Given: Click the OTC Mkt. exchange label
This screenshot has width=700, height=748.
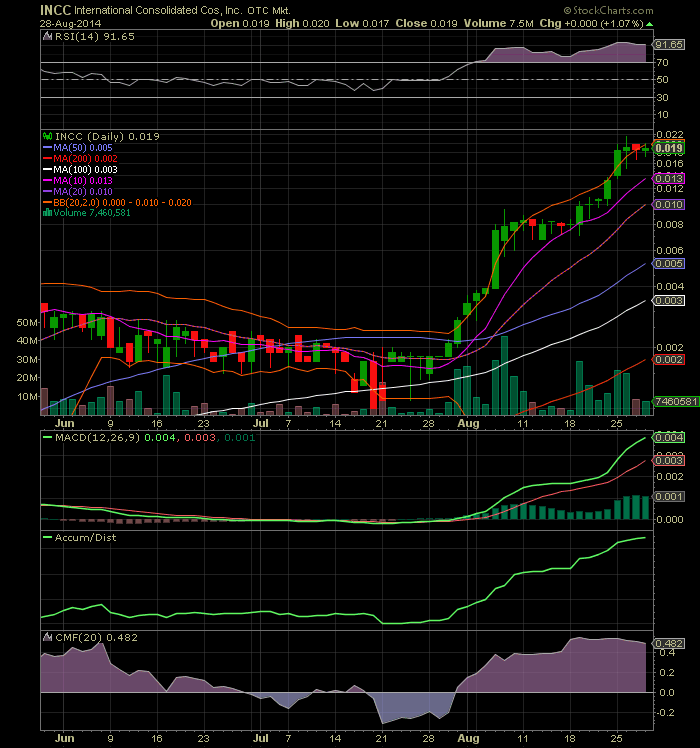Looking at the screenshot, I should pos(269,10).
